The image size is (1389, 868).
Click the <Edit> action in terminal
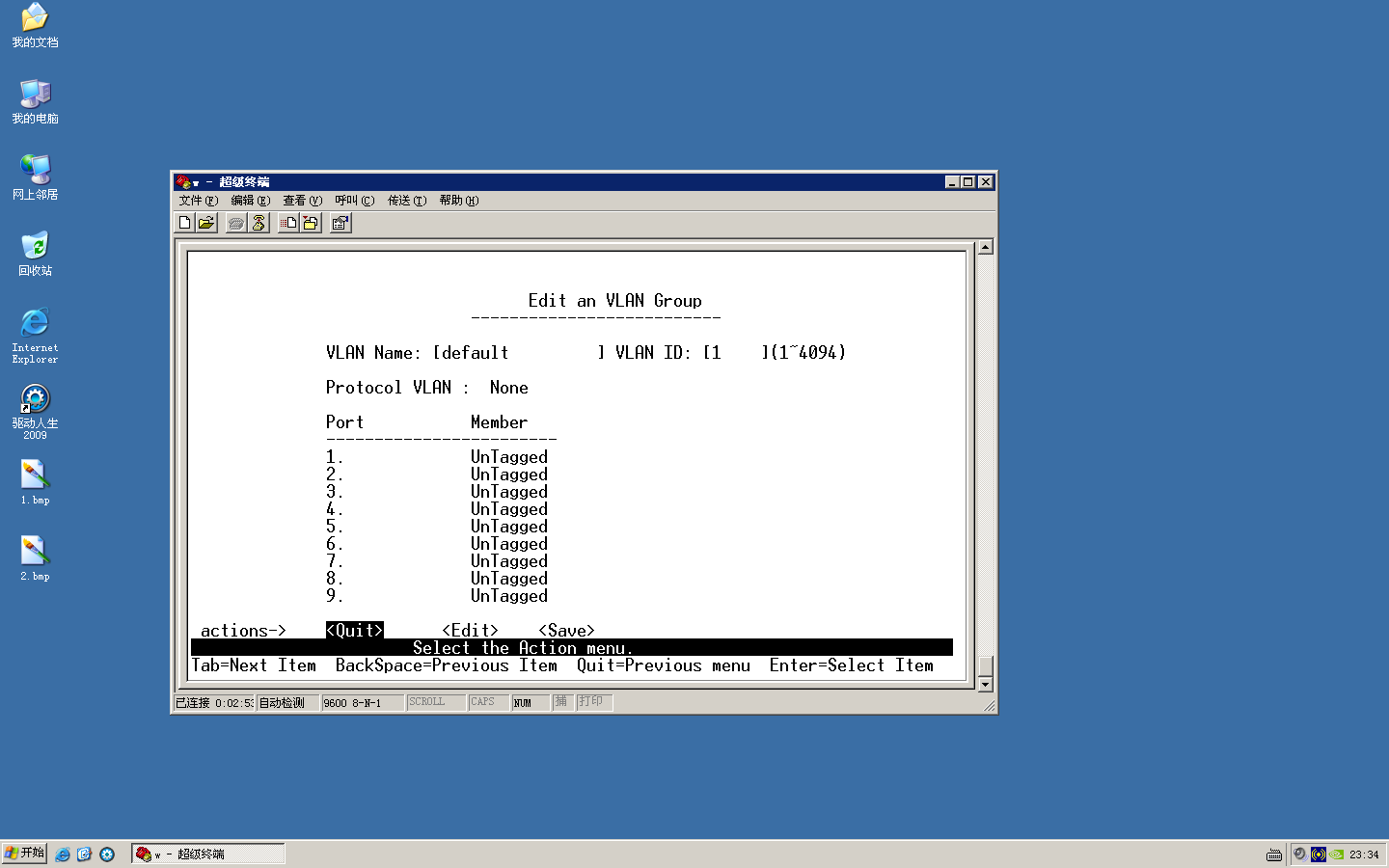click(471, 631)
